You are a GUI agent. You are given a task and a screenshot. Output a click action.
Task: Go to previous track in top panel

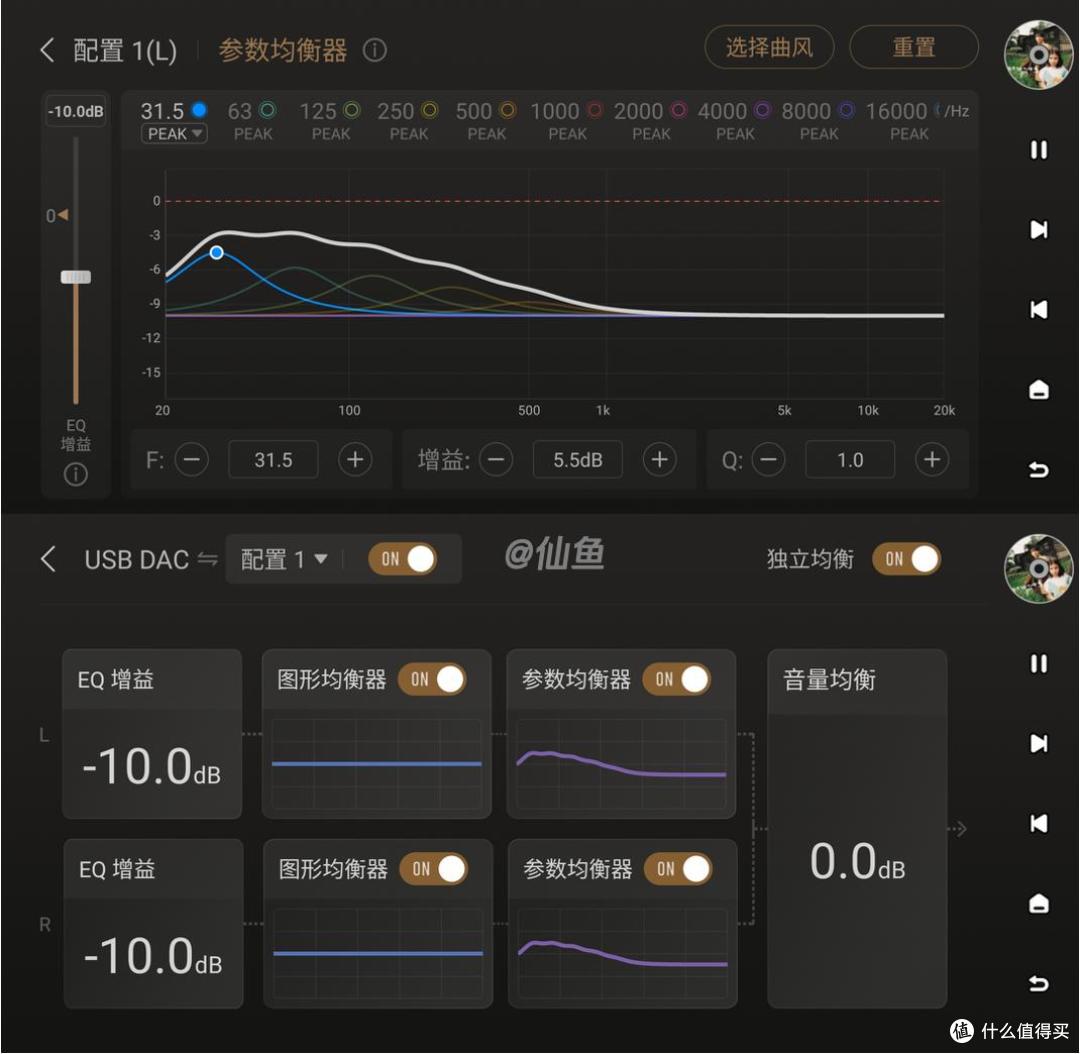(x=1038, y=309)
